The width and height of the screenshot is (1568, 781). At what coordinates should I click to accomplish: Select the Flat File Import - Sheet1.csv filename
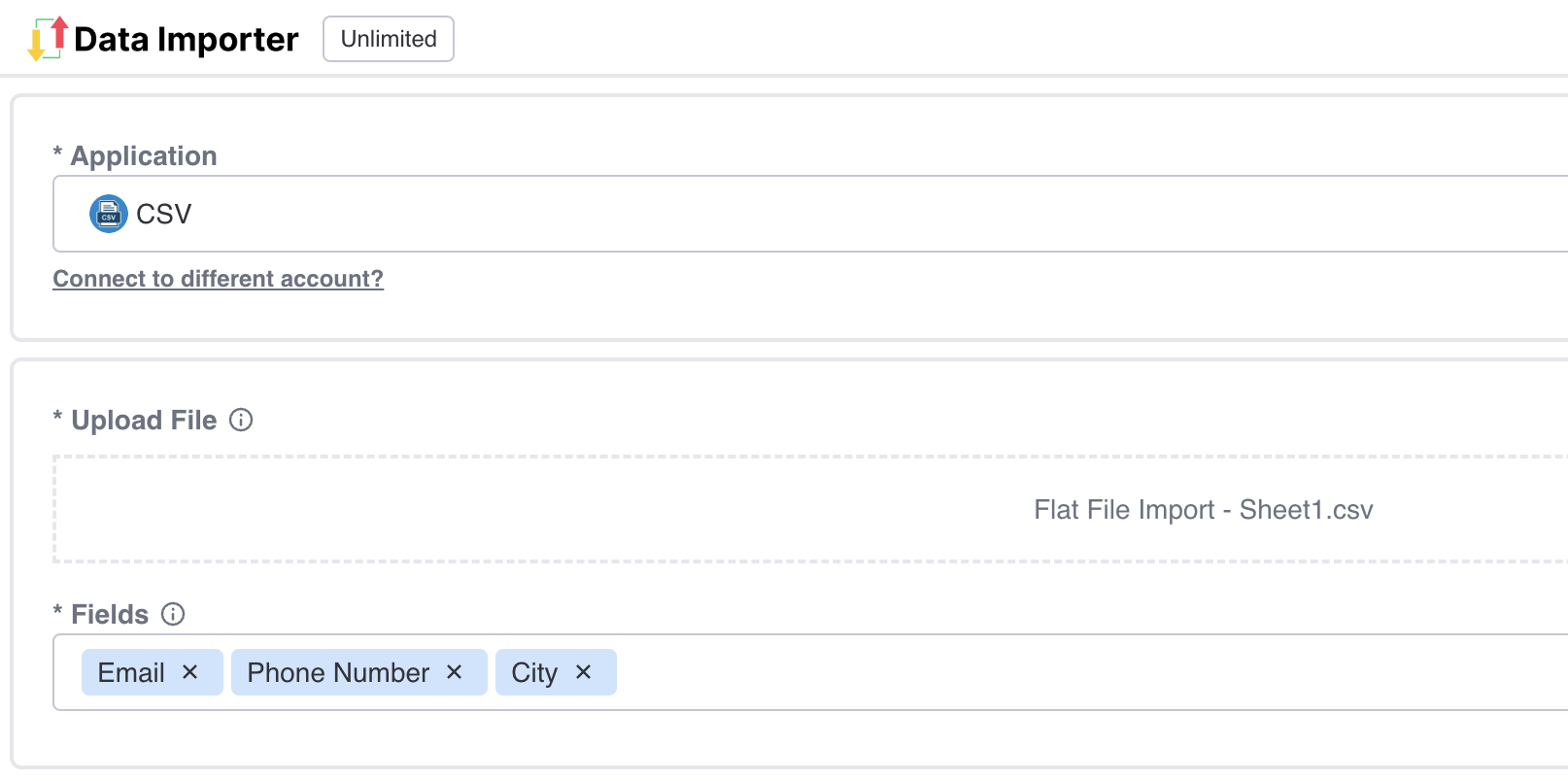pos(1204,510)
